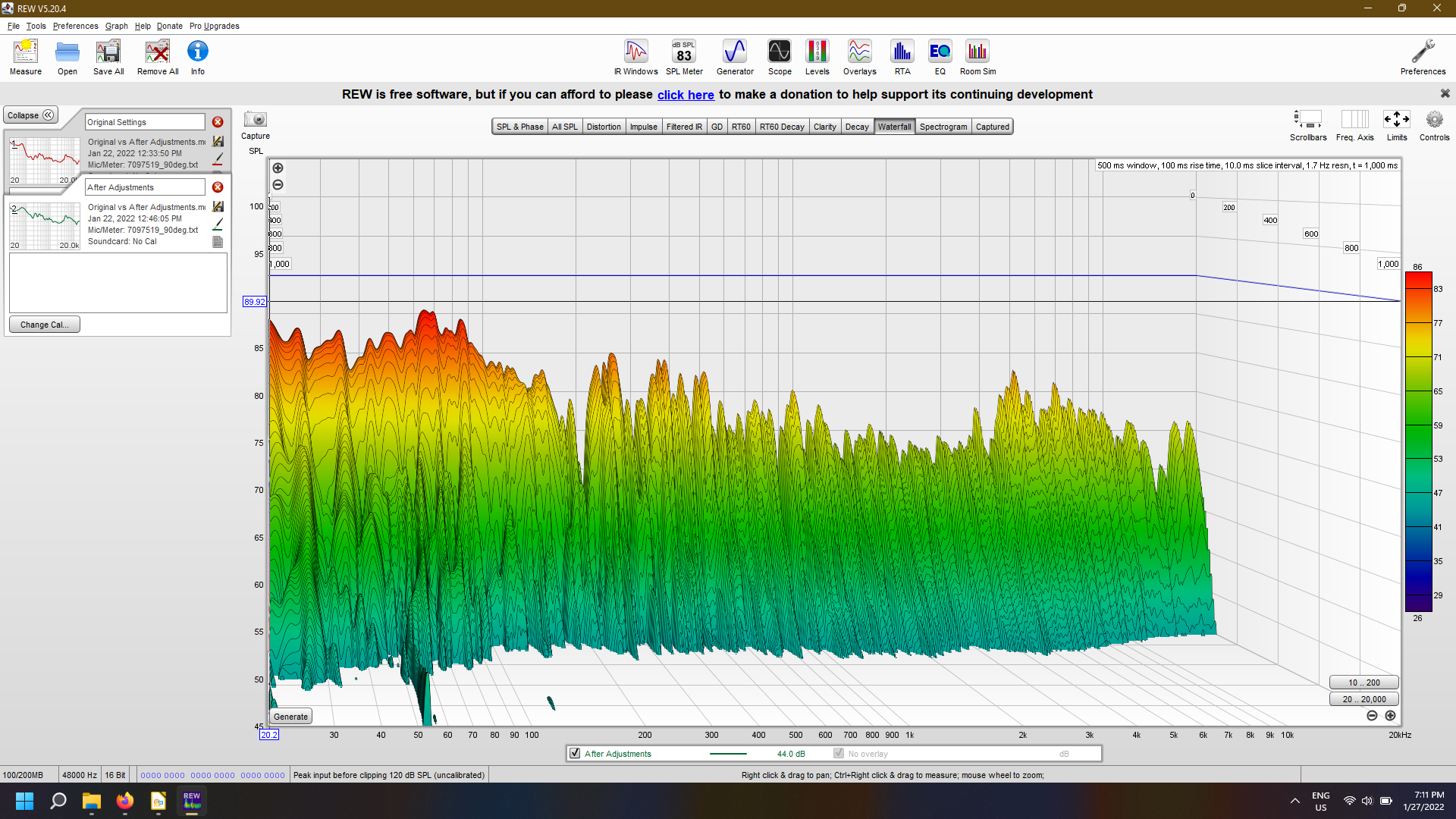Switch to the Clarity tab
Image resolution: width=1456 pixels, height=819 pixels.
[825, 127]
